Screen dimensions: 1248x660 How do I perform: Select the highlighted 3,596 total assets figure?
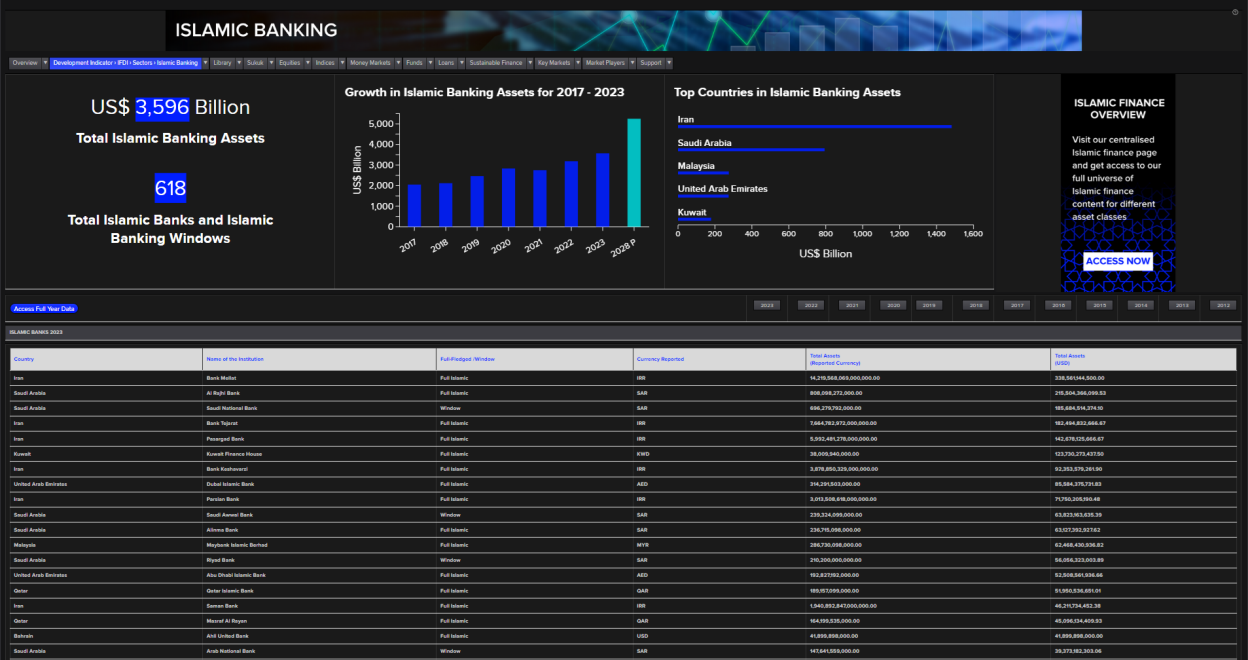pyautogui.click(x=162, y=107)
